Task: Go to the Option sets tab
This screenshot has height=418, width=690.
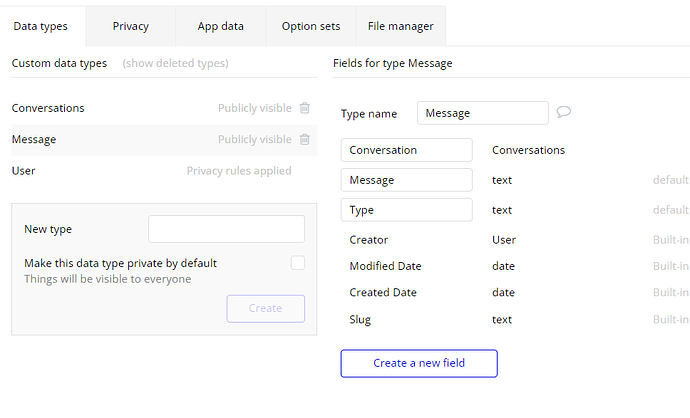Action: 310,26
